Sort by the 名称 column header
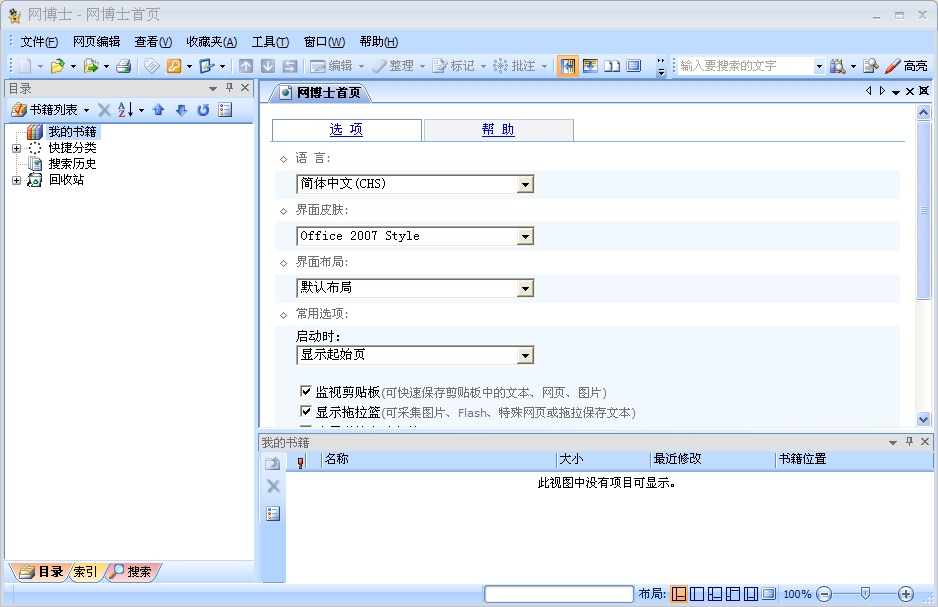 438,459
